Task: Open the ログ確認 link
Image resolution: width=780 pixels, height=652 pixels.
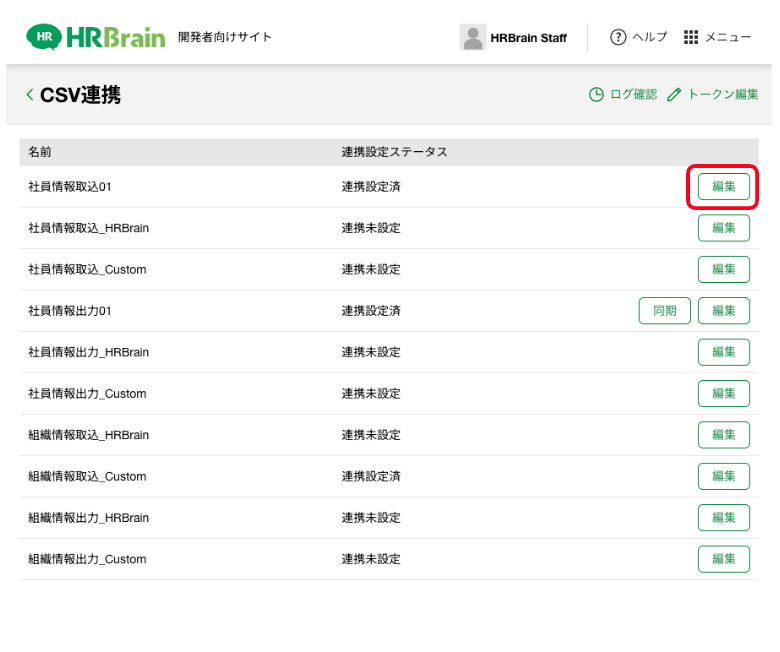Action: (x=633, y=95)
